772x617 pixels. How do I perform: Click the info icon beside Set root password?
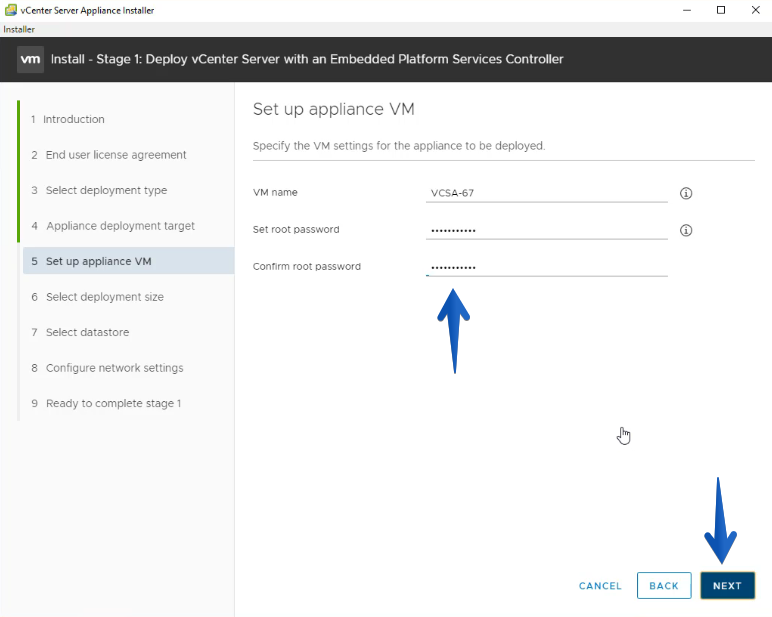(686, 230)
